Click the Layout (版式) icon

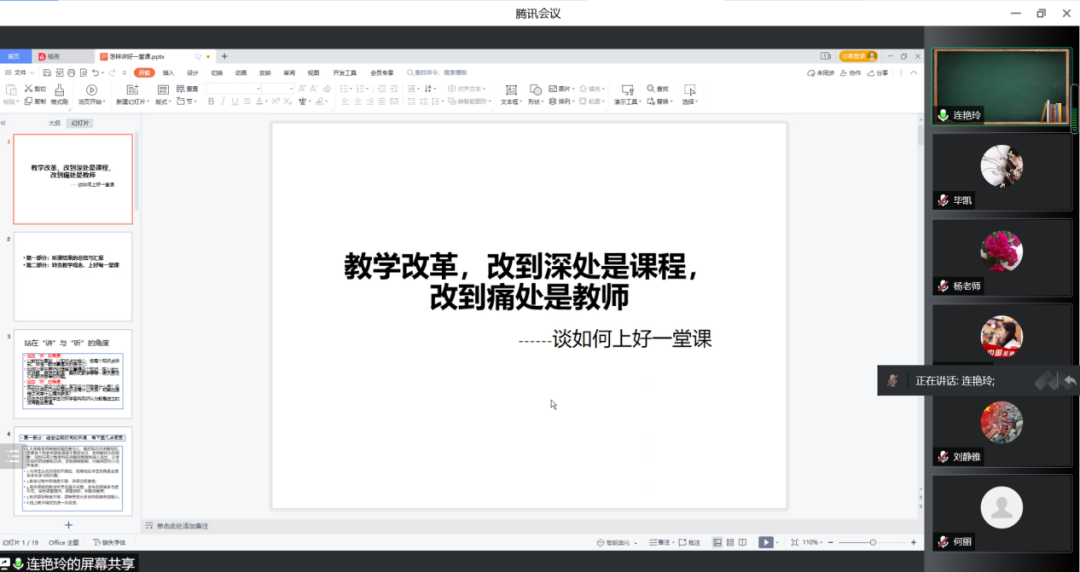tap(163, 90)
